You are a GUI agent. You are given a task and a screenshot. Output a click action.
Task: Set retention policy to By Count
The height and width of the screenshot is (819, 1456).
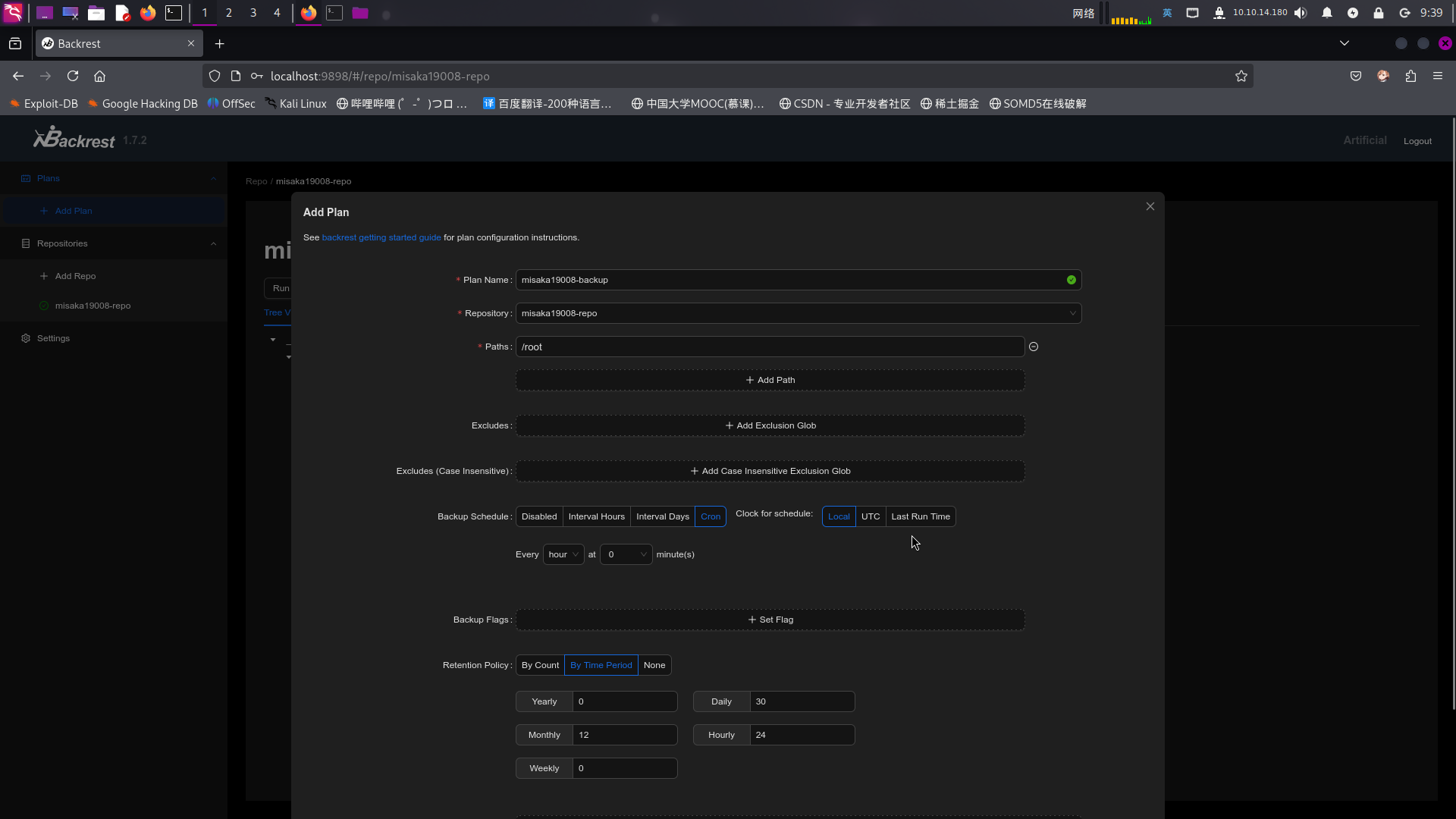pos(540,665)
